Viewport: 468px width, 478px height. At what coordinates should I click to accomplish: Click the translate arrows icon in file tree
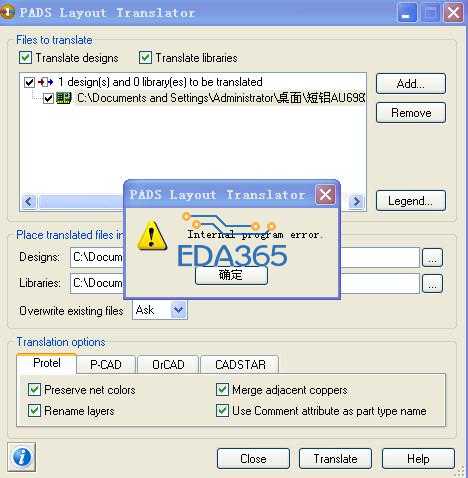[x=45, y=82]
